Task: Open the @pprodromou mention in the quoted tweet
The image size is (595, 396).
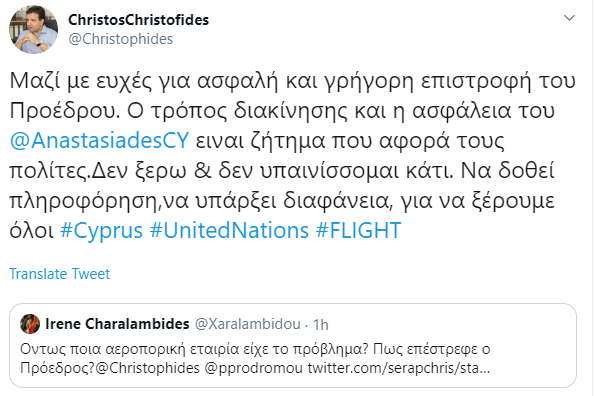Action: coord(254,368)
